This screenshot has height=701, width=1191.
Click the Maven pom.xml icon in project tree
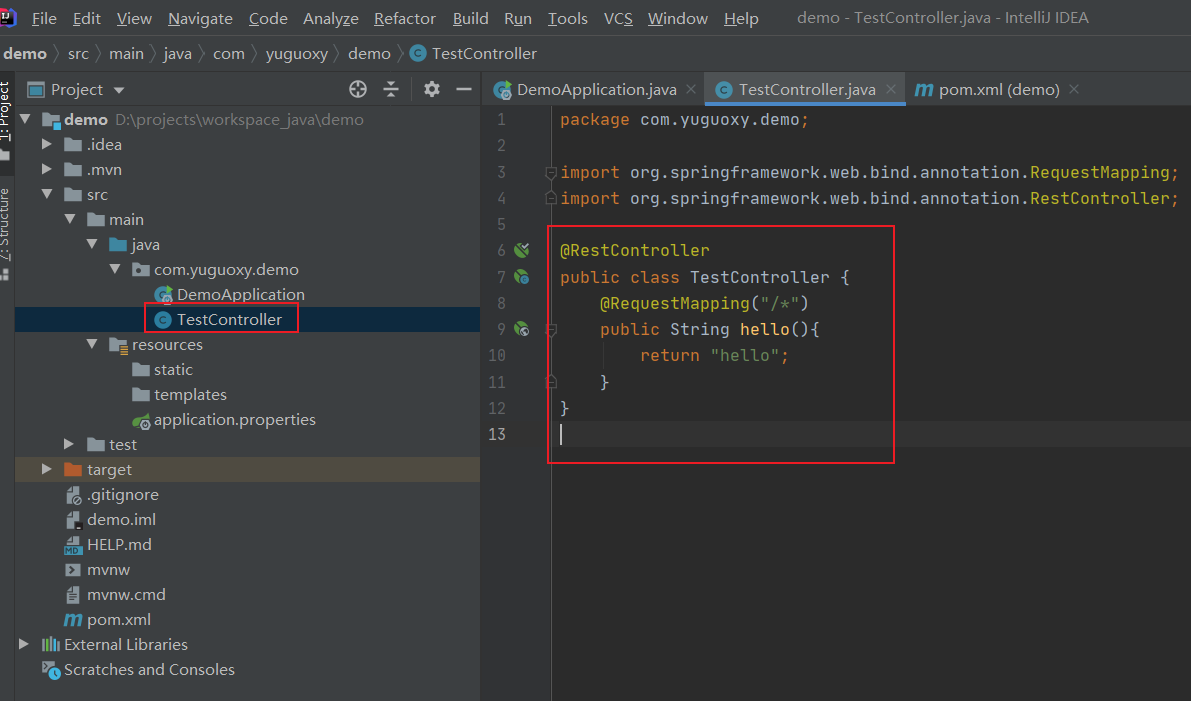pyautogui.click(x=73, y=620)
